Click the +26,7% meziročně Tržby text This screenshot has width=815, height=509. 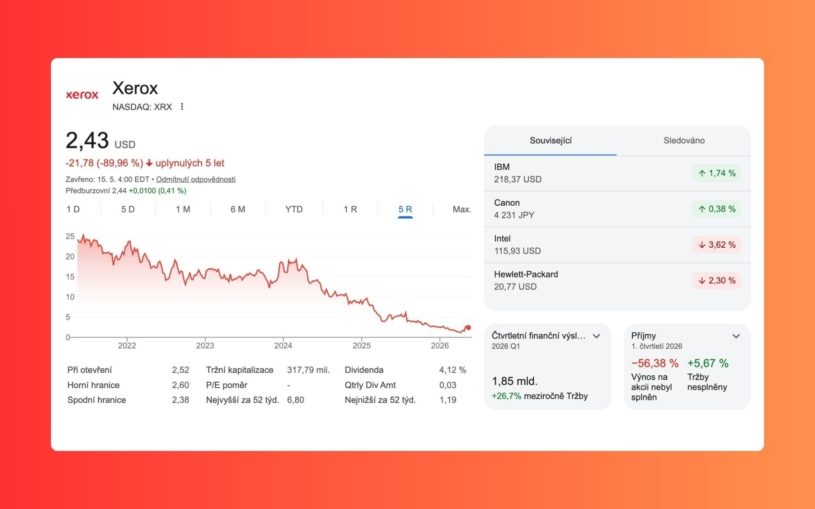point(540,396)
